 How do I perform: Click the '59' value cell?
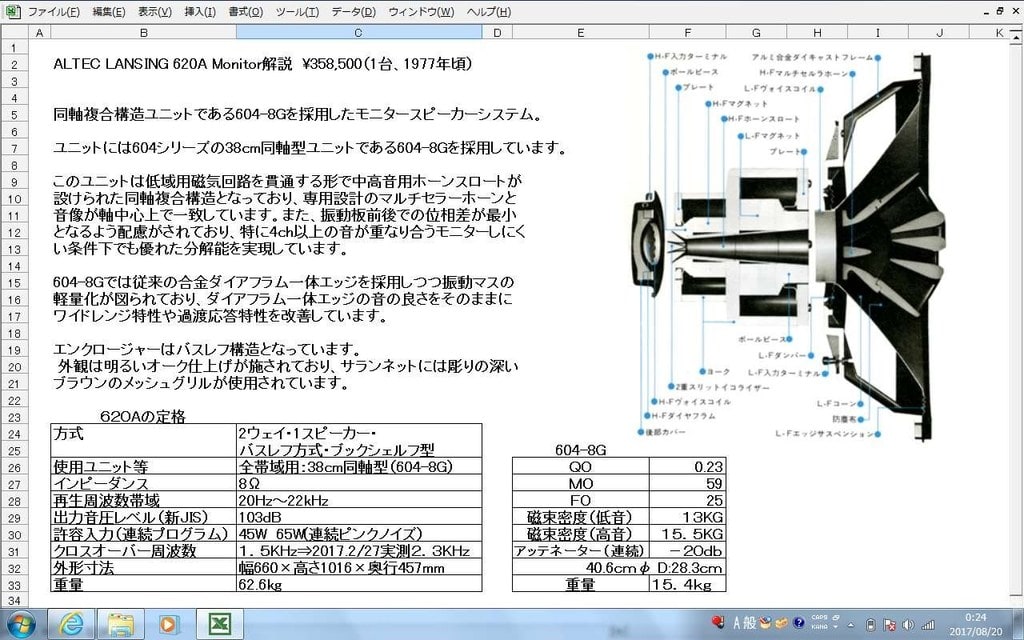(688, 484)
